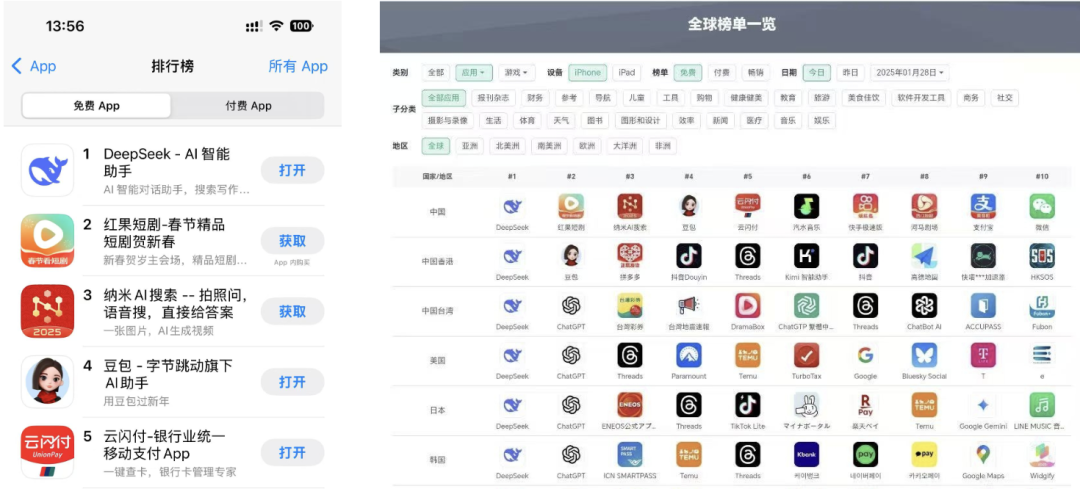Click the Kbank icon in 韩国 row
Screen dimensions: 1080x489
tap(806, 455)
